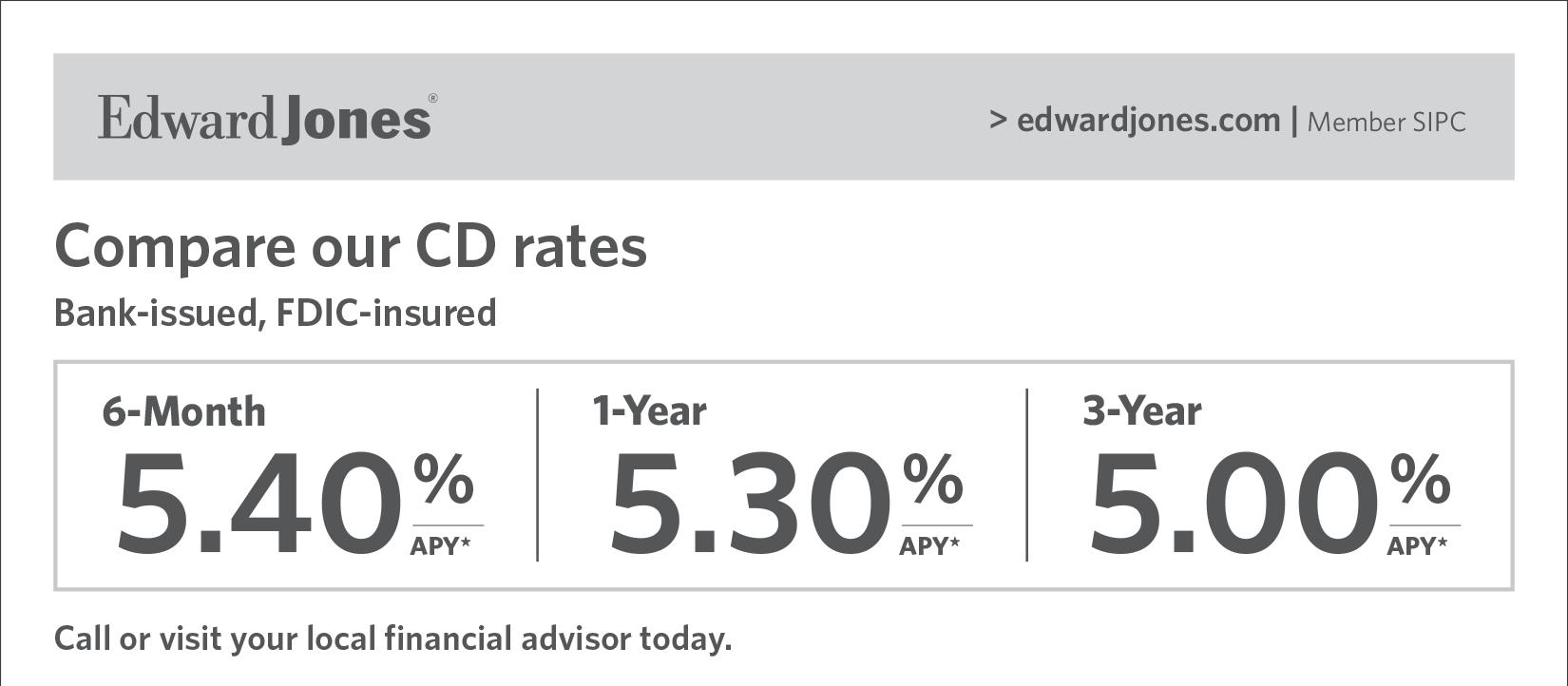Click the APY* footnote under 3-Year rate
Screen dimensions: 1568x686
tap(1417, 546)
